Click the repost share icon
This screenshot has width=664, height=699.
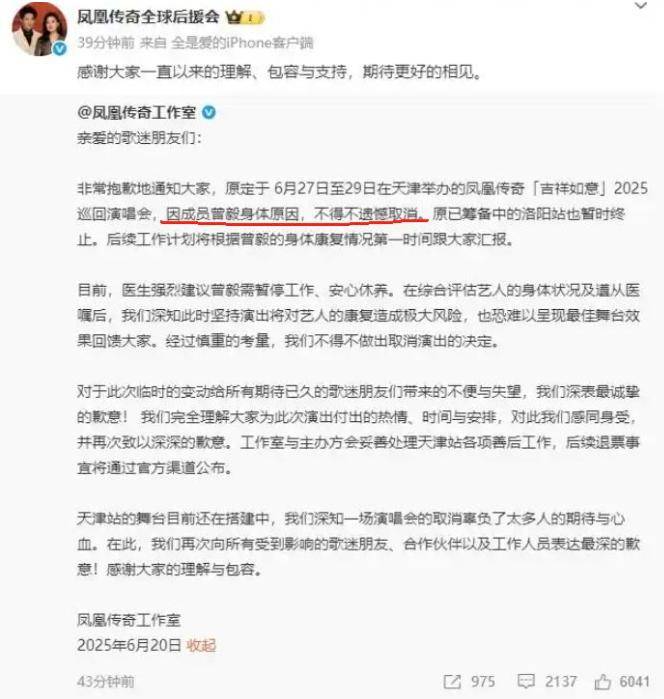point(452,681)
